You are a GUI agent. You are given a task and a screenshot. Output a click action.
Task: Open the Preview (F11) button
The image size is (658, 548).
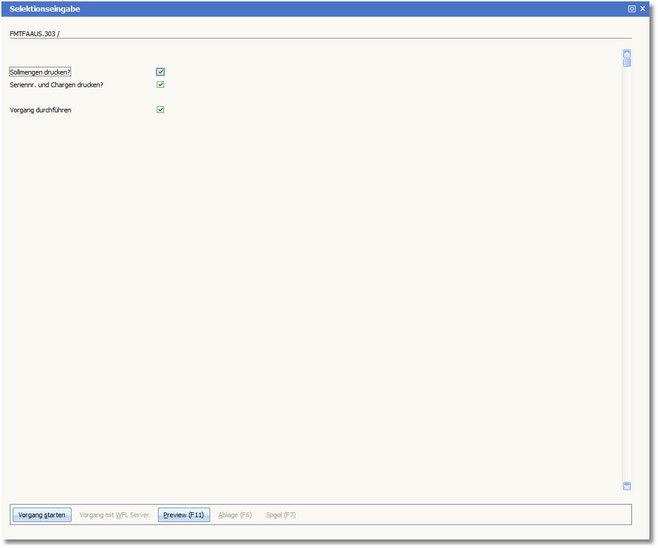184,515
